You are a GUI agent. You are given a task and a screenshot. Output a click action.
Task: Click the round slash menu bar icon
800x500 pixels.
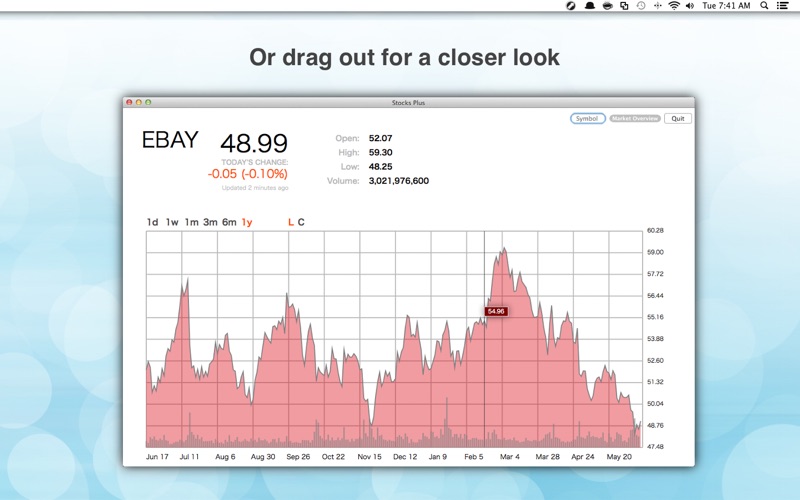point(571,6)
